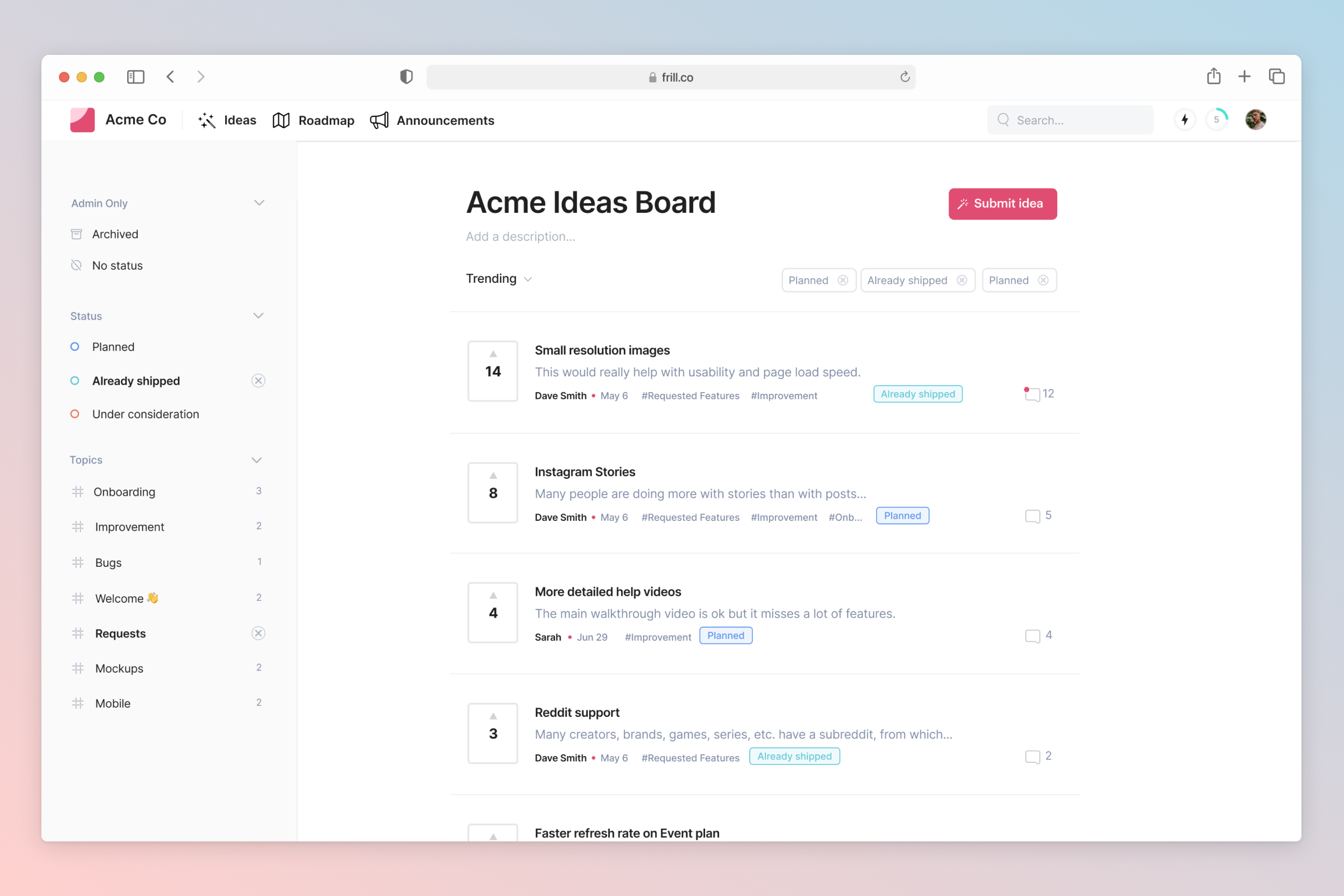Open the Ideas tab

click(x=227, y=120)
